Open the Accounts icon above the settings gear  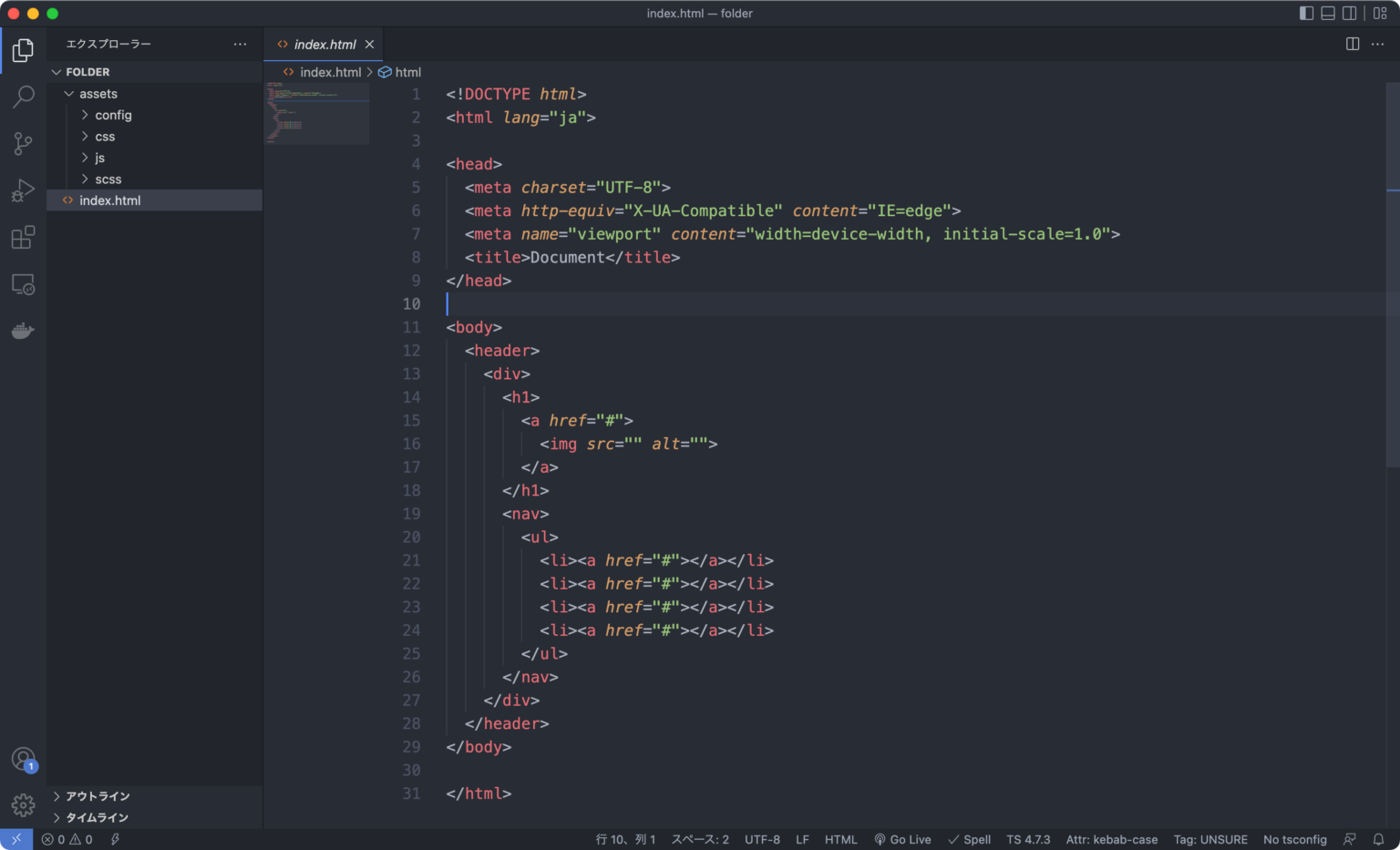(23, 758)
